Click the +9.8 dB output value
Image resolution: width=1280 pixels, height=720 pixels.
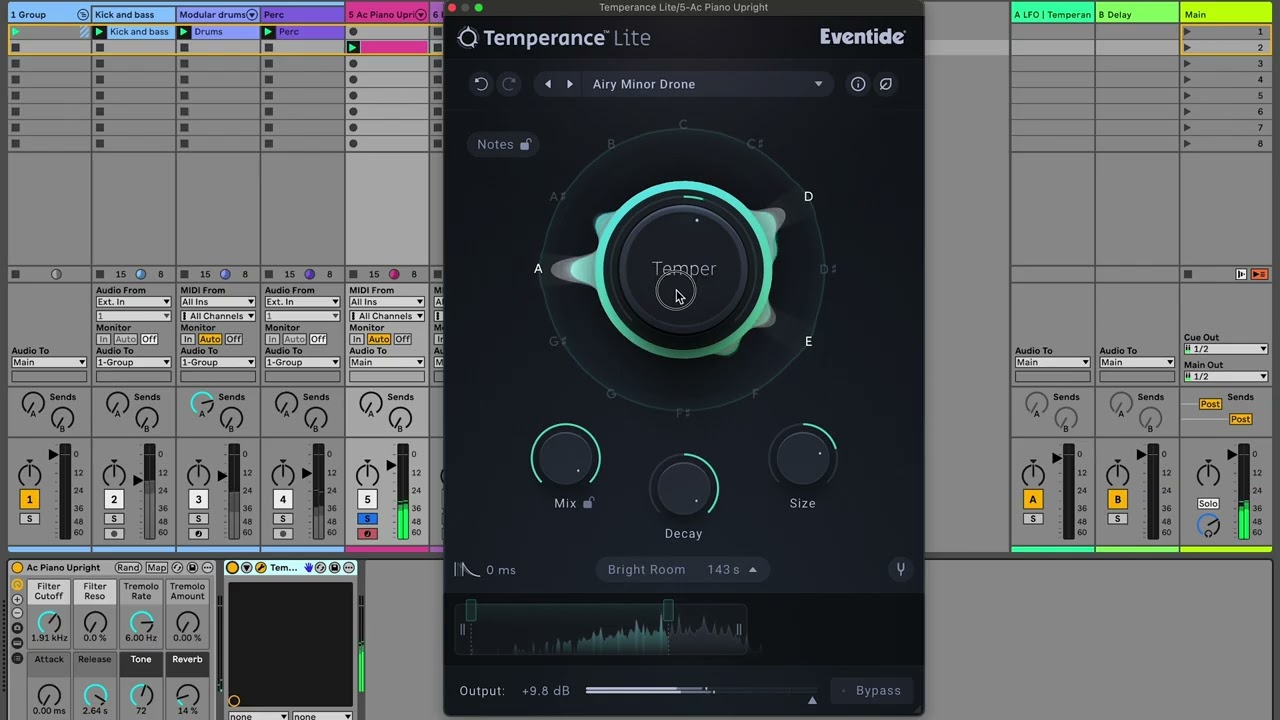tap(546, 691)
